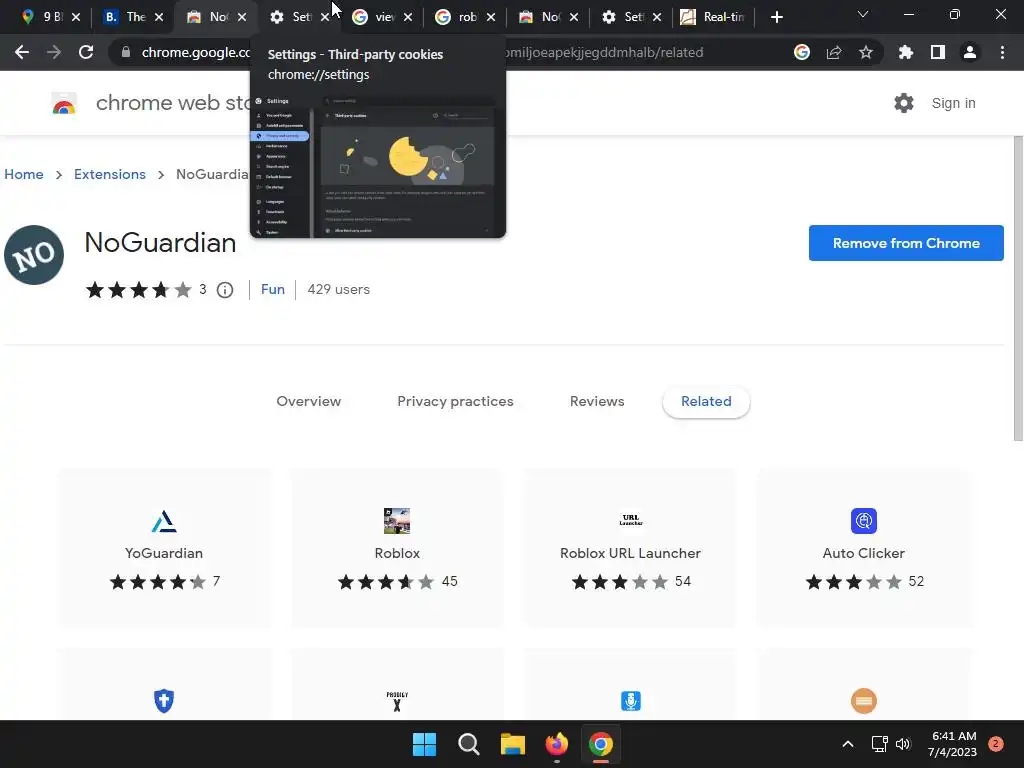Click the Roblox extension icon
The width and height of the screenshot is (1024, 768).
[397, 521]
